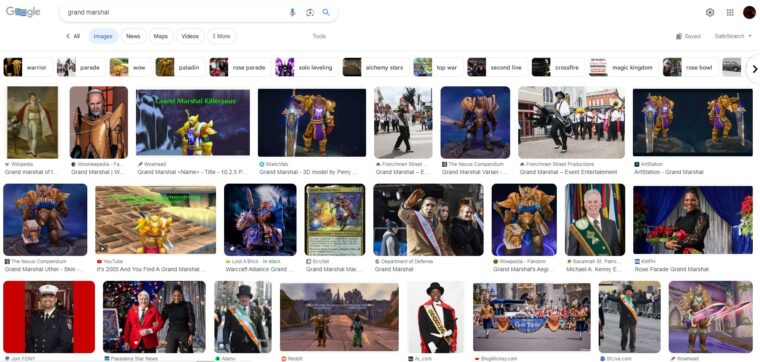
Task: Expand the SafeSearch dropdown
Action: click(733, 36)
